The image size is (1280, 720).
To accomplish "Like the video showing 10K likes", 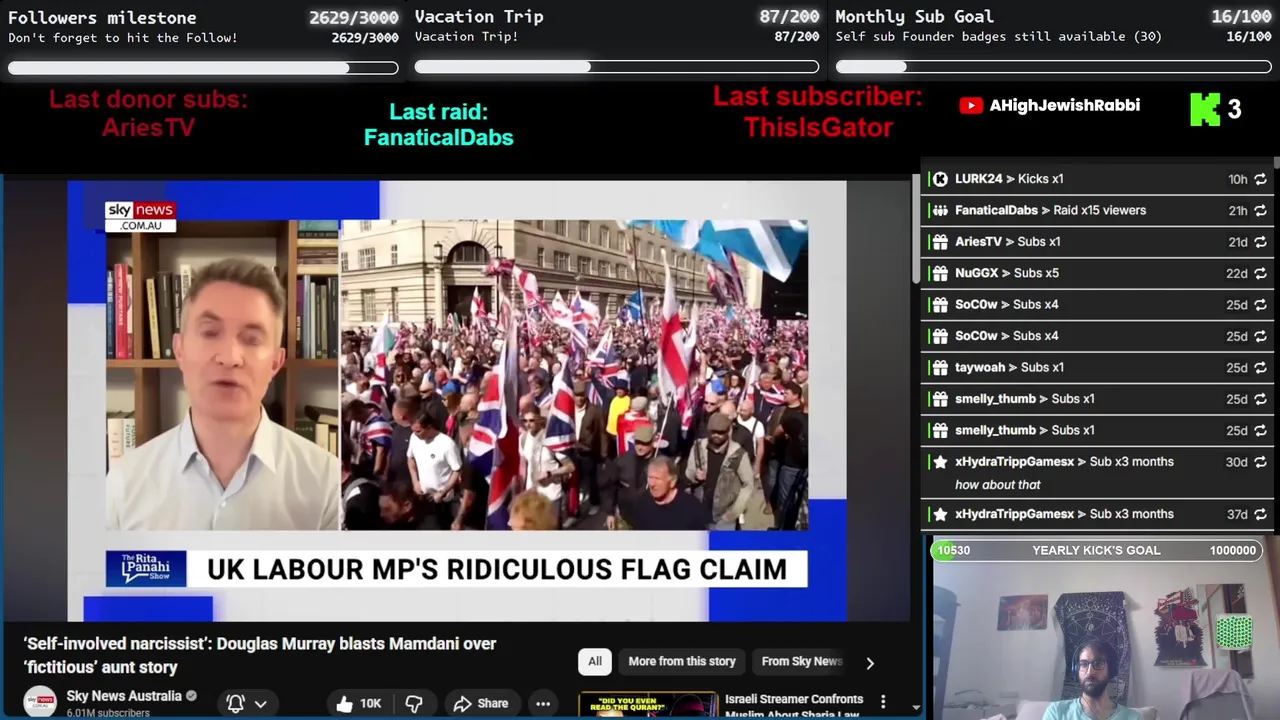I will (x=357, y=704).
